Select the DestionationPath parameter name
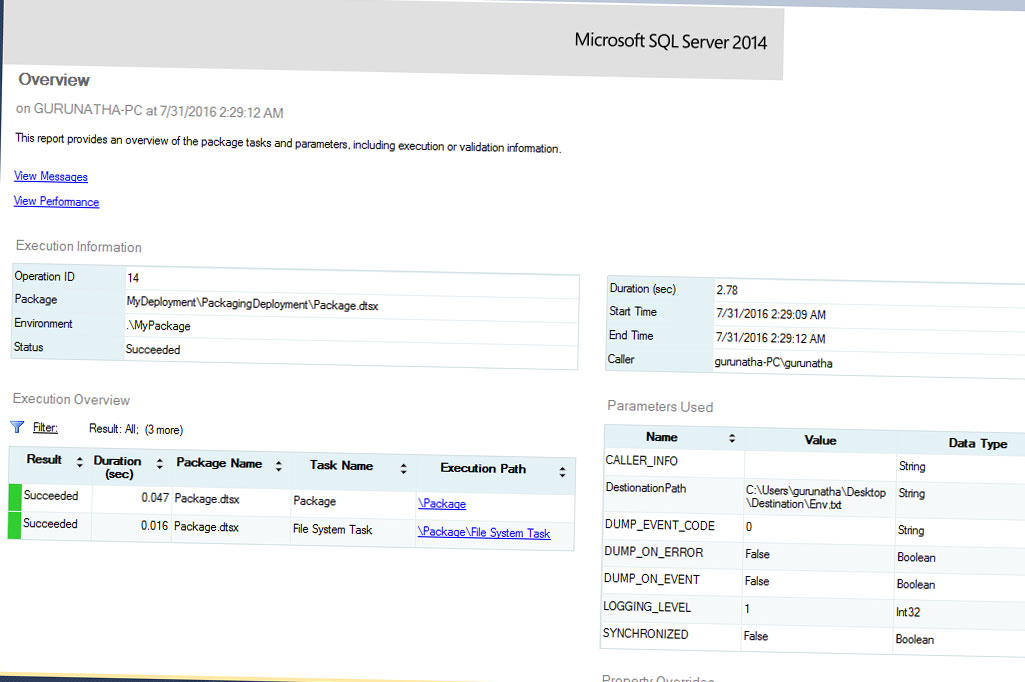Image resolution: width=1025 pixels, height=682 pixels. point(646,488)
